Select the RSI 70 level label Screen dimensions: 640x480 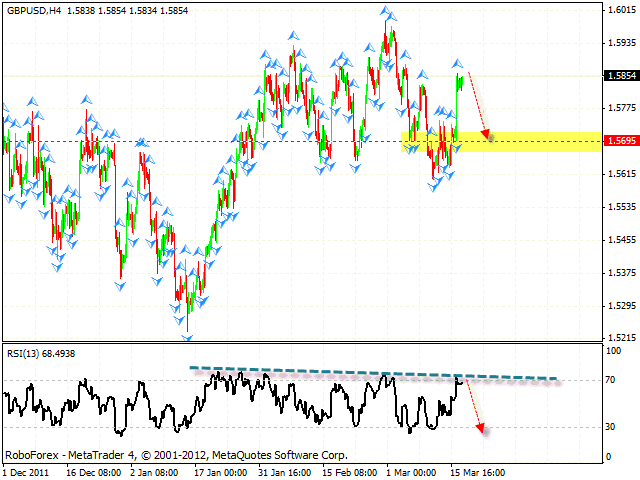pos(609,381)
